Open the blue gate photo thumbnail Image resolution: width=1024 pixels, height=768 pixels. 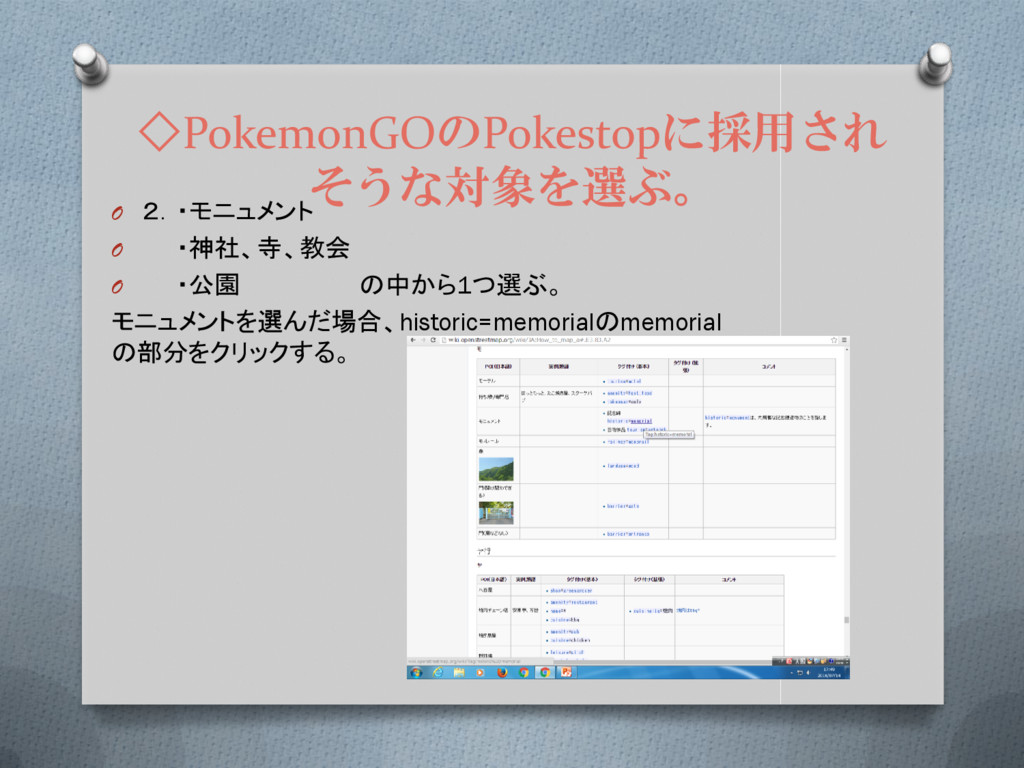496,513
